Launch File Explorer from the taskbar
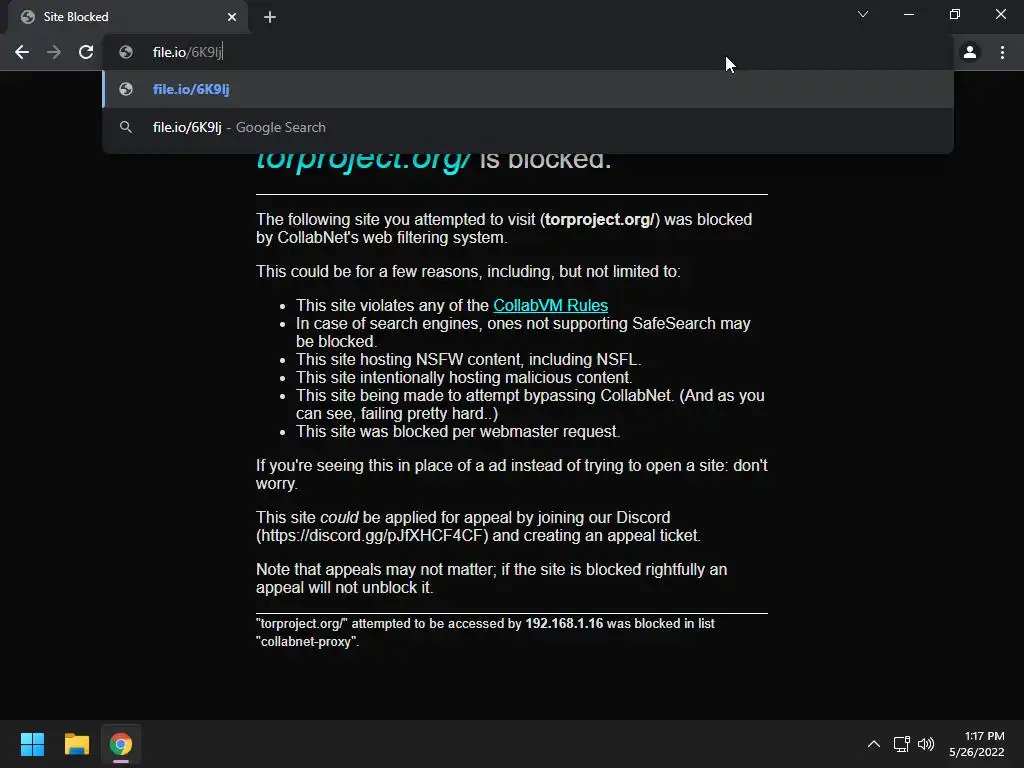1024x768 pixels. [76, 744]
